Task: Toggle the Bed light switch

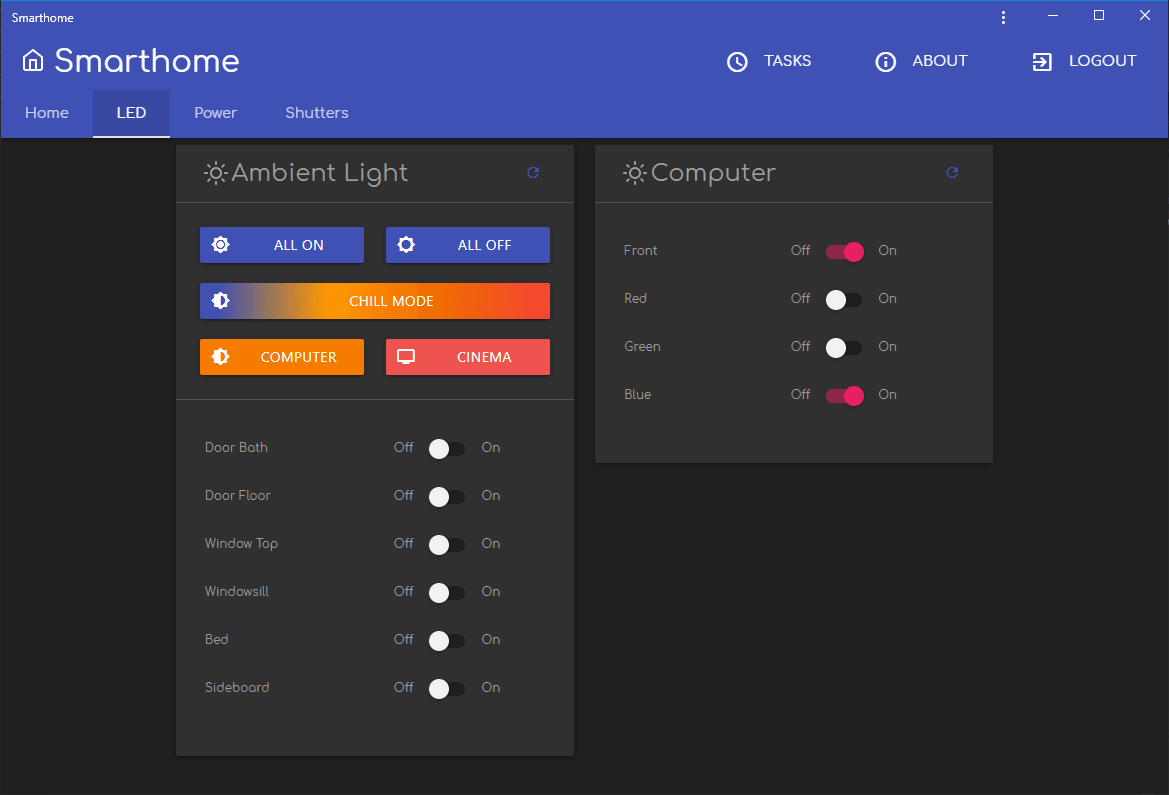Action: point(447,641)
